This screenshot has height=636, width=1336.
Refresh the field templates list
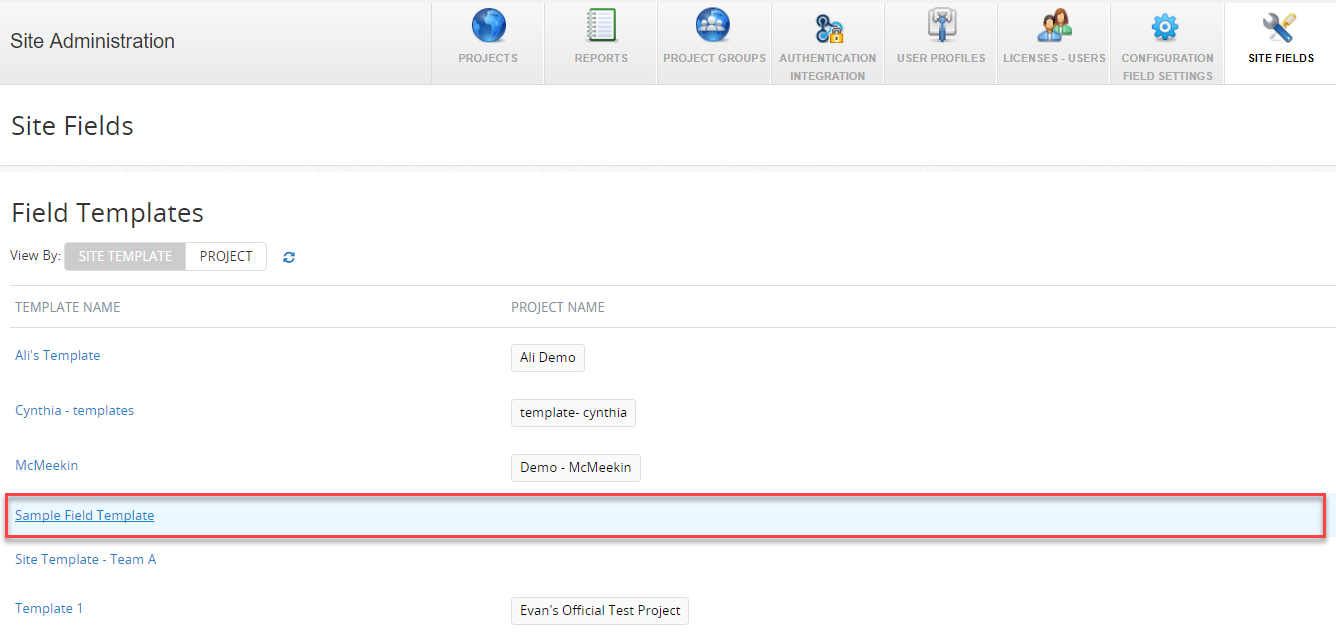point(289,257)
